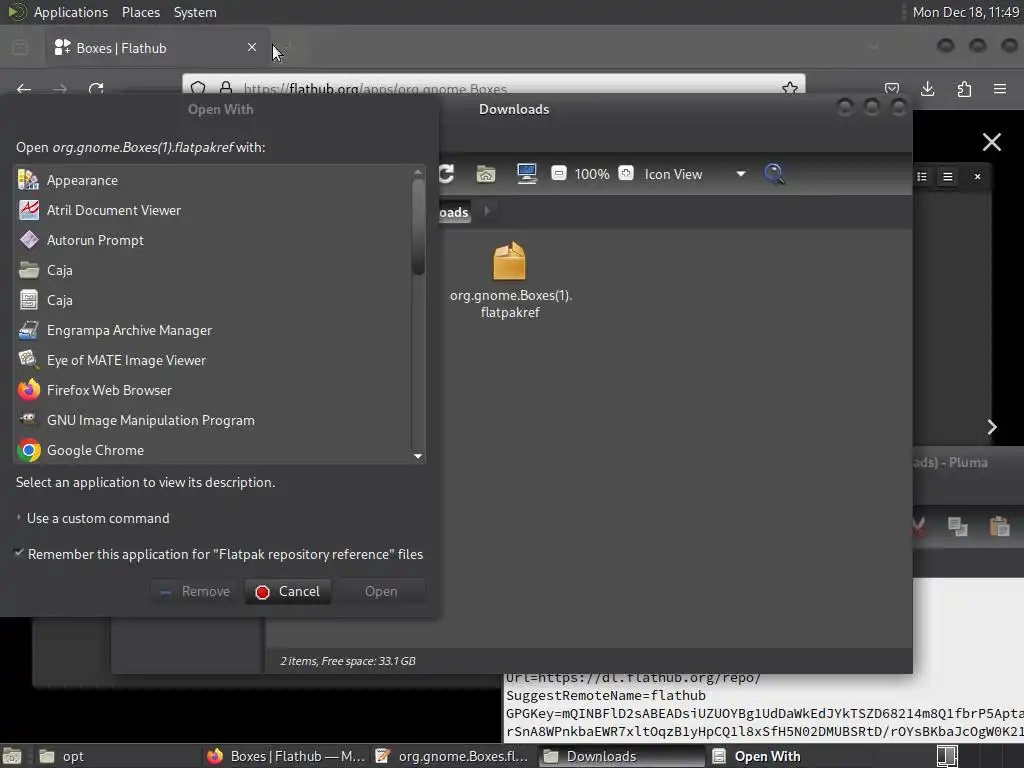Zoom in on Downloads file manager
Screen dimensions: 1024x768
tap(626, 173)
